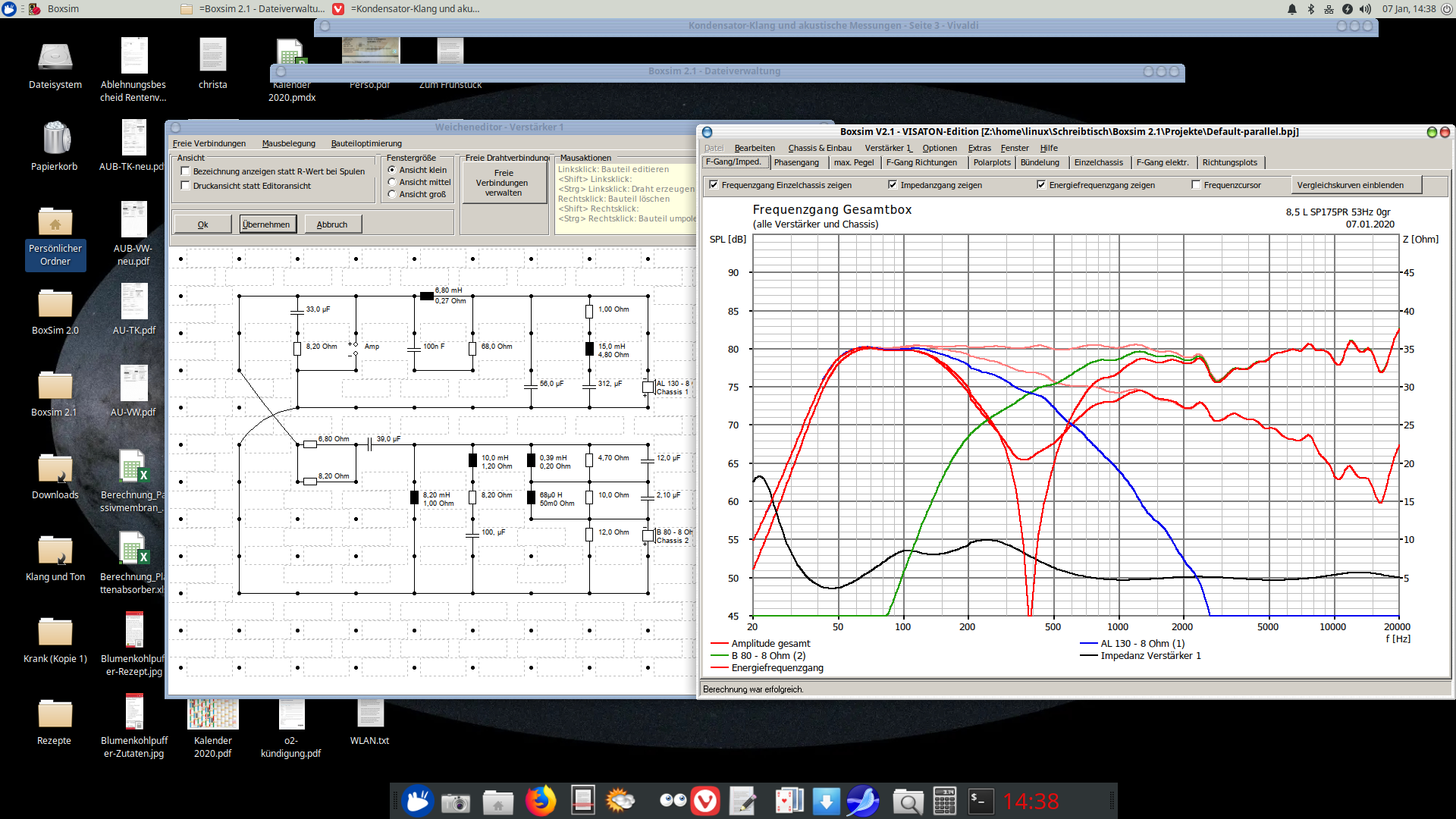Screen dimensions: 1456x819
Task: Select Ansicht groß radio button
Action: (392, 194)
